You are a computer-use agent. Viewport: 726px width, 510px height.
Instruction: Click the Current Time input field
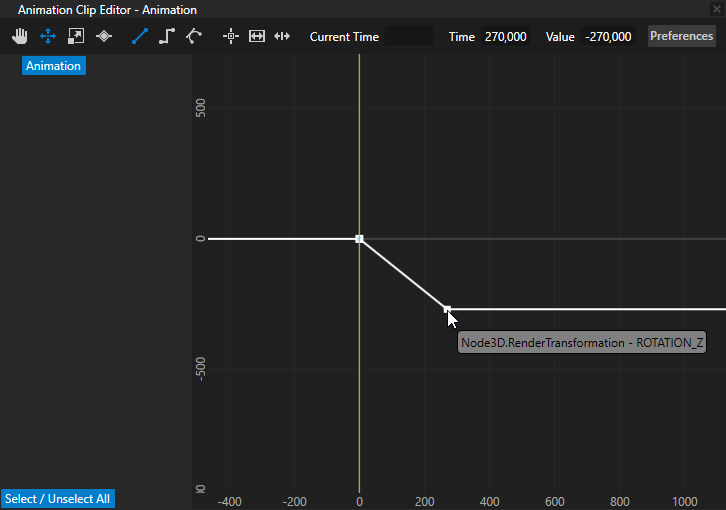coord(409,37)
